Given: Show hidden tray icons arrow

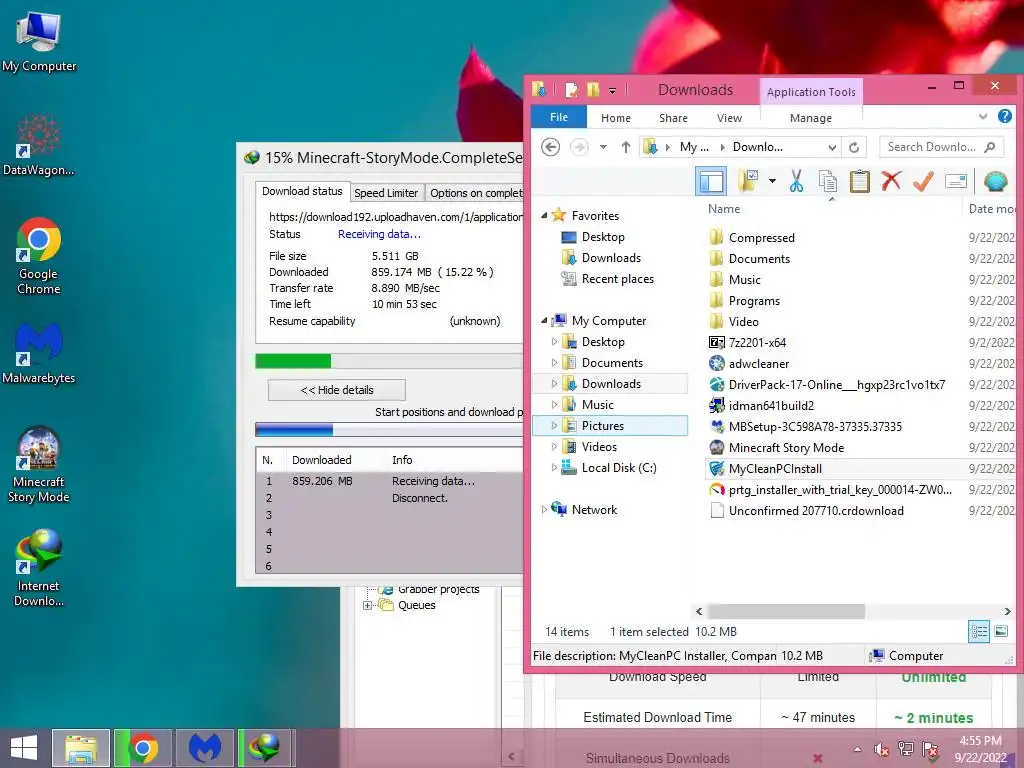Looking at the screenshot, I should coord(857,749).
